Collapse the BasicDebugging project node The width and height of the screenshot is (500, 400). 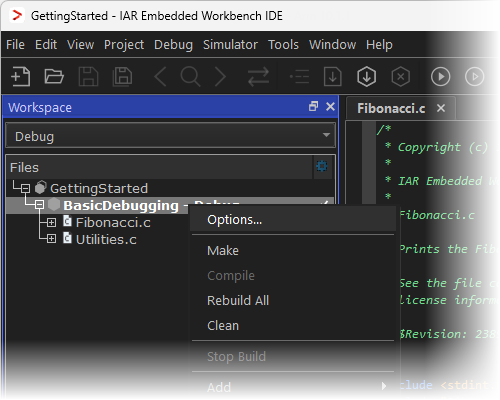tap(39, 205)
